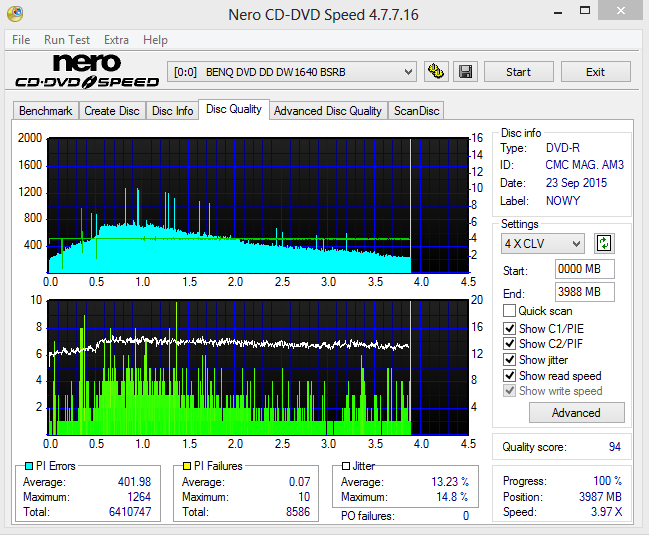Switch to Advanced Disc Quality tab

point(328,111)
